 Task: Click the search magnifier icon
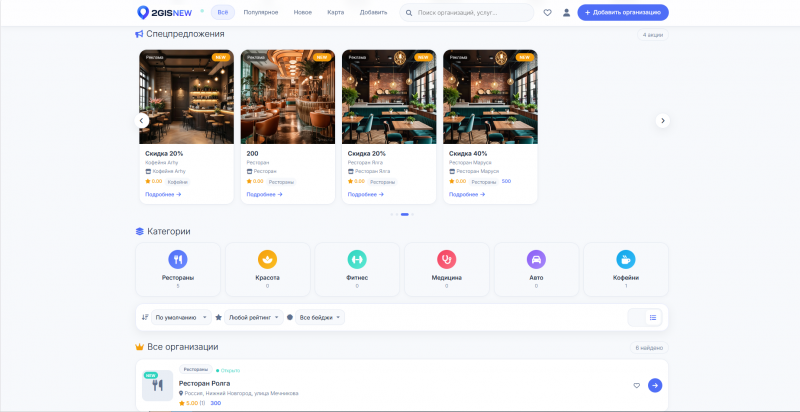[409, 13]
